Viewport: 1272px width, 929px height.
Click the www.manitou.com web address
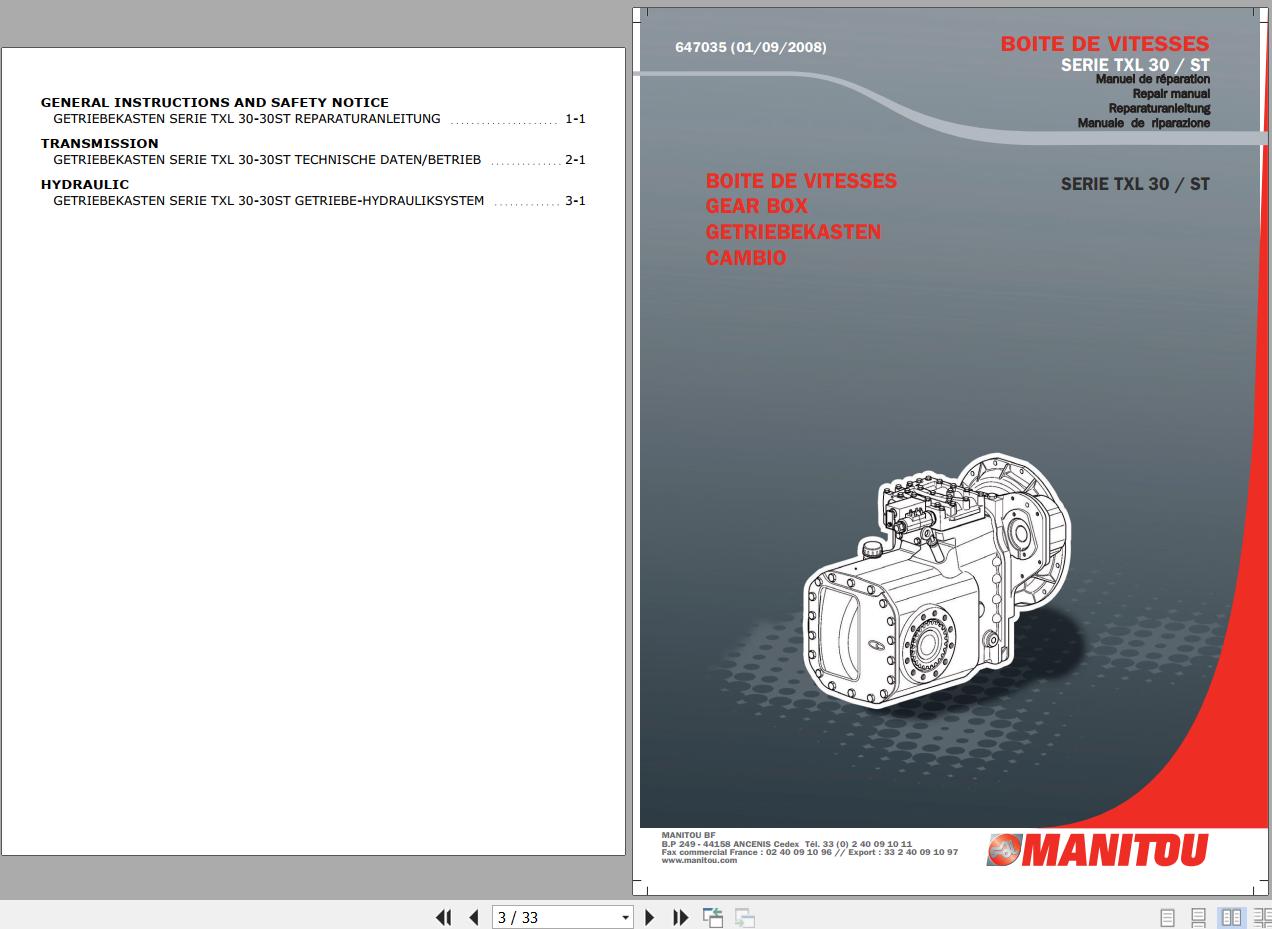[x=699, y=860]
